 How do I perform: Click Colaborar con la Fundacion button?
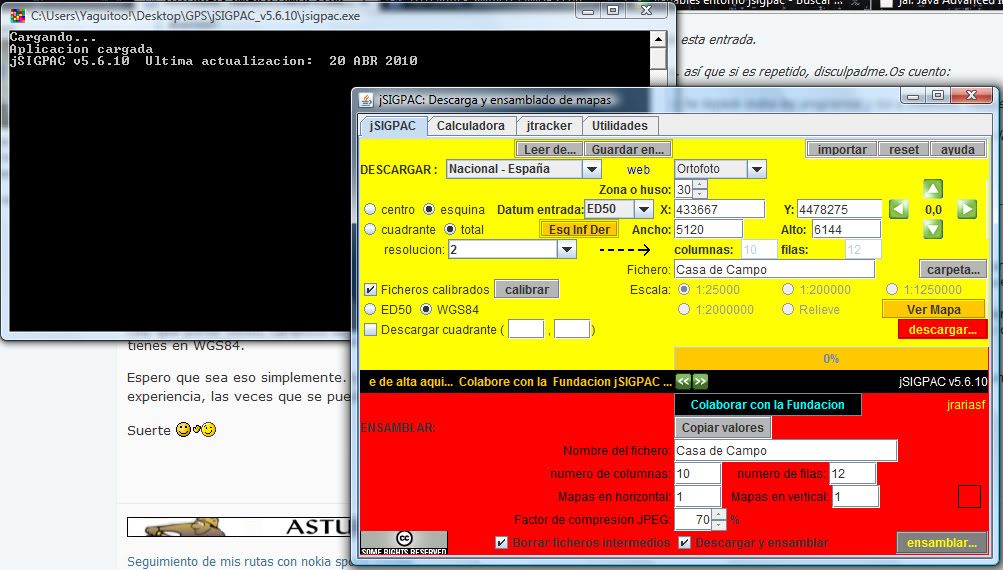coord(768,404)
